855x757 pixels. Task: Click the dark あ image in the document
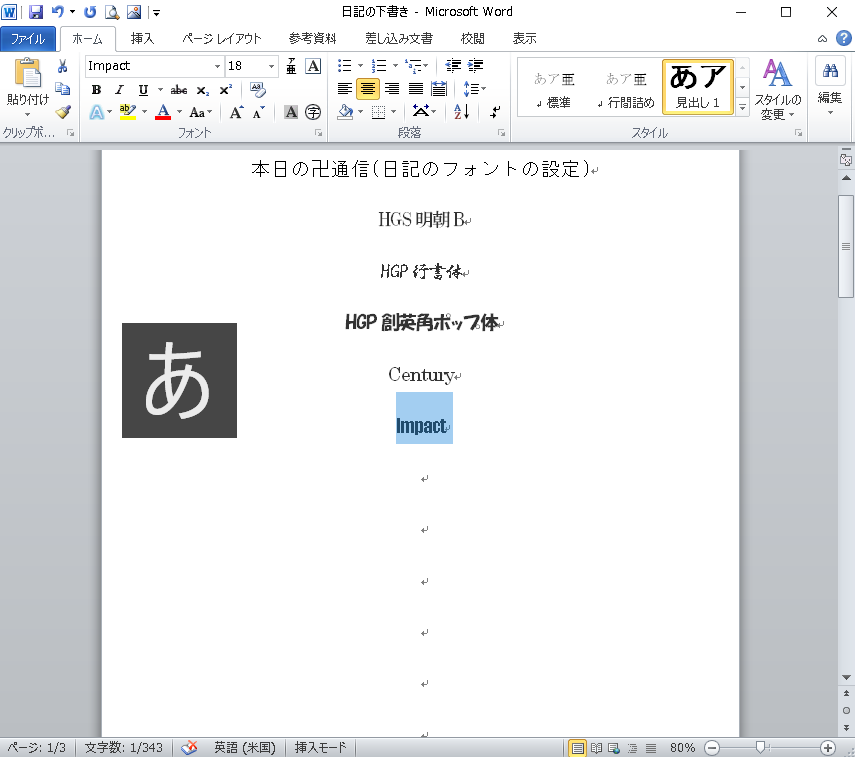tap(179, 380)
